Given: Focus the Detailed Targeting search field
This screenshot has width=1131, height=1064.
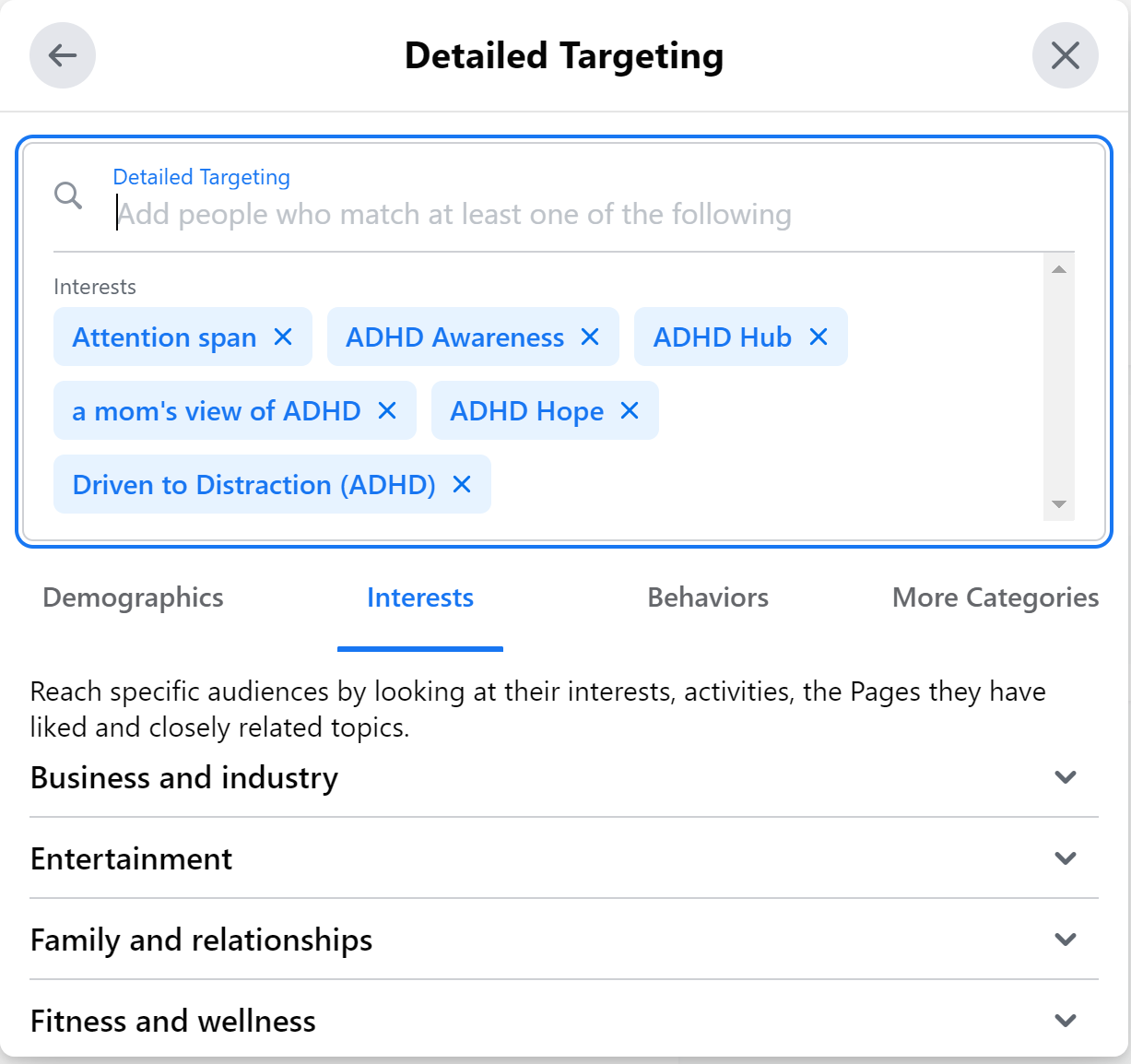Looking at the screenshot, I should [553, 215].
